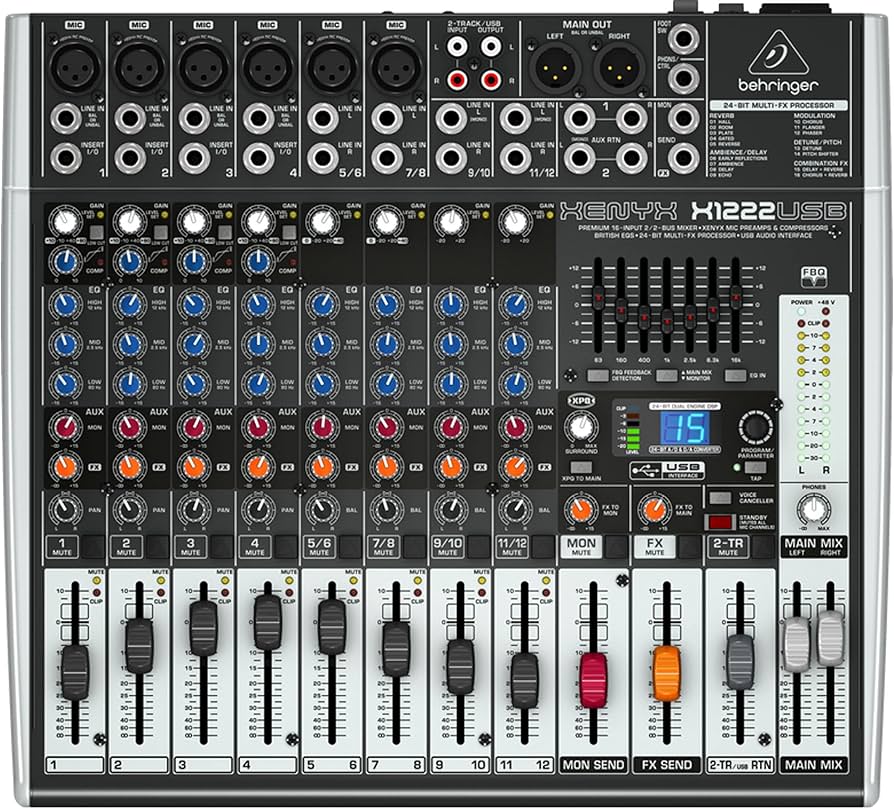The width and height of the screenshot is (894, 809).
Task: Mute channel 5/6
Action: click(x=319, y=547)
